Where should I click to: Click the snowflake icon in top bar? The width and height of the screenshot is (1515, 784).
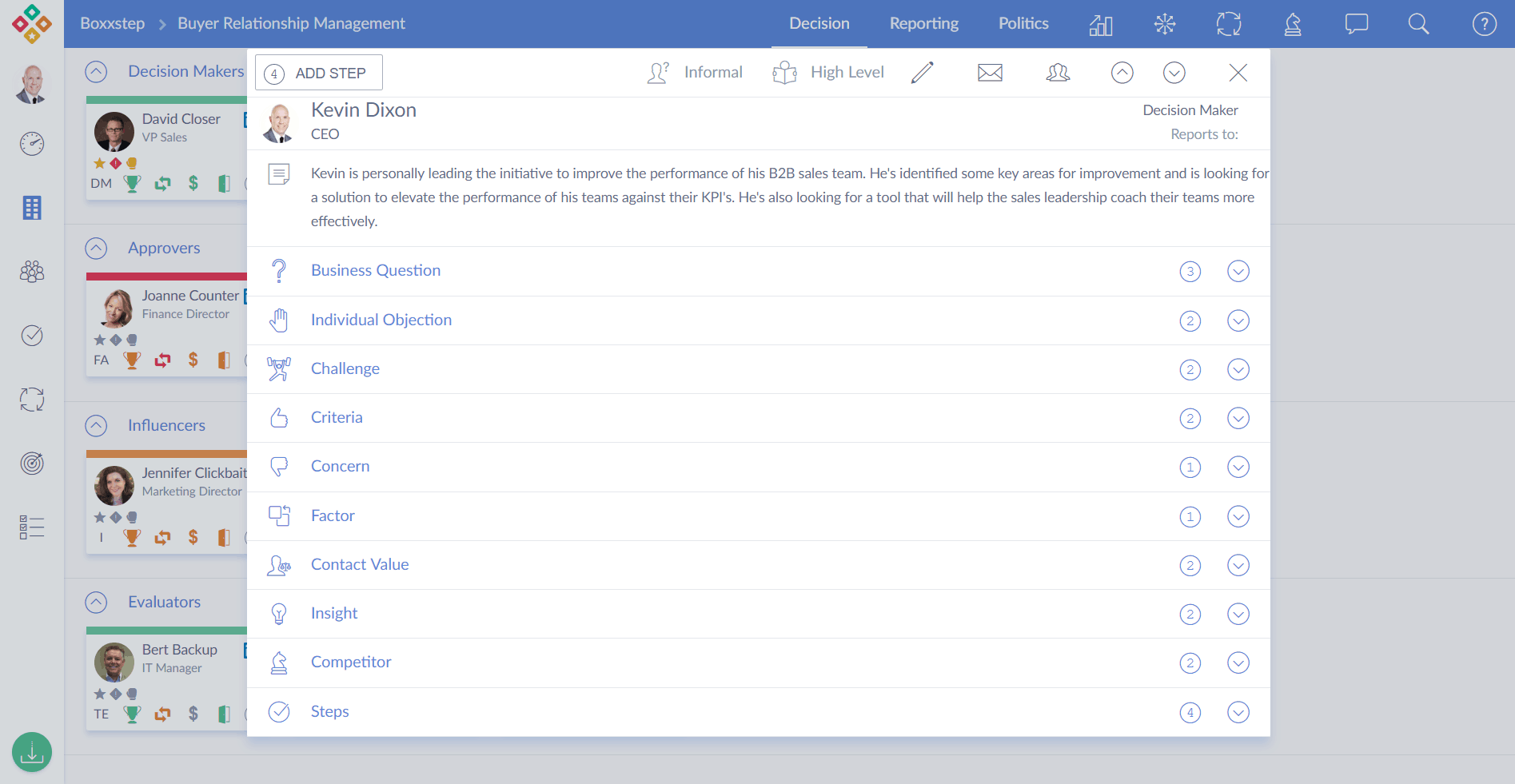pyautogui.click(x=1165, y=24)
